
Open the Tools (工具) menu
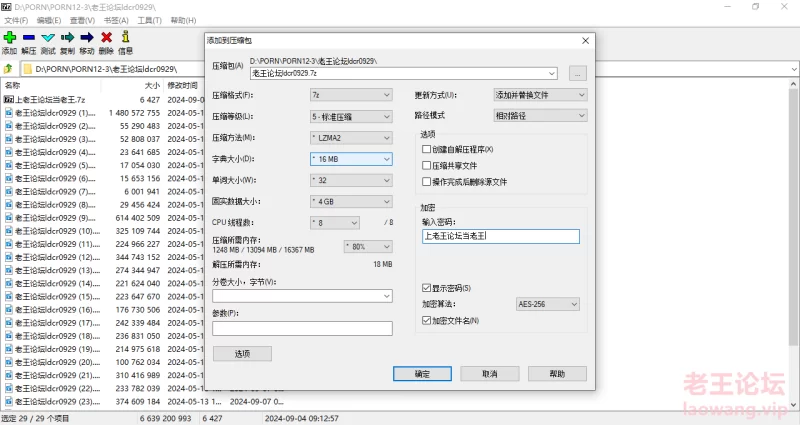pos(149,20)
